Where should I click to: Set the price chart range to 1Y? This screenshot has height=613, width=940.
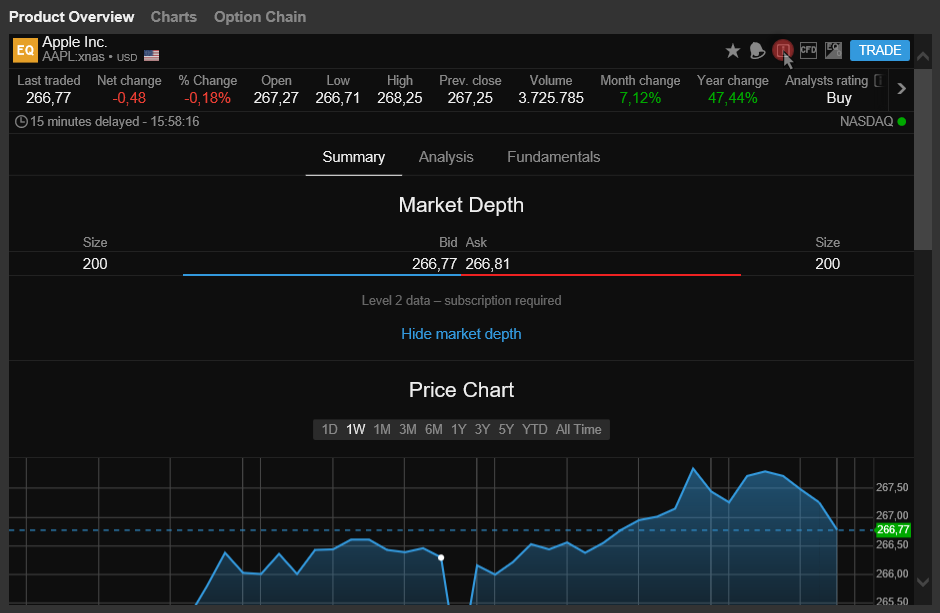459,430
